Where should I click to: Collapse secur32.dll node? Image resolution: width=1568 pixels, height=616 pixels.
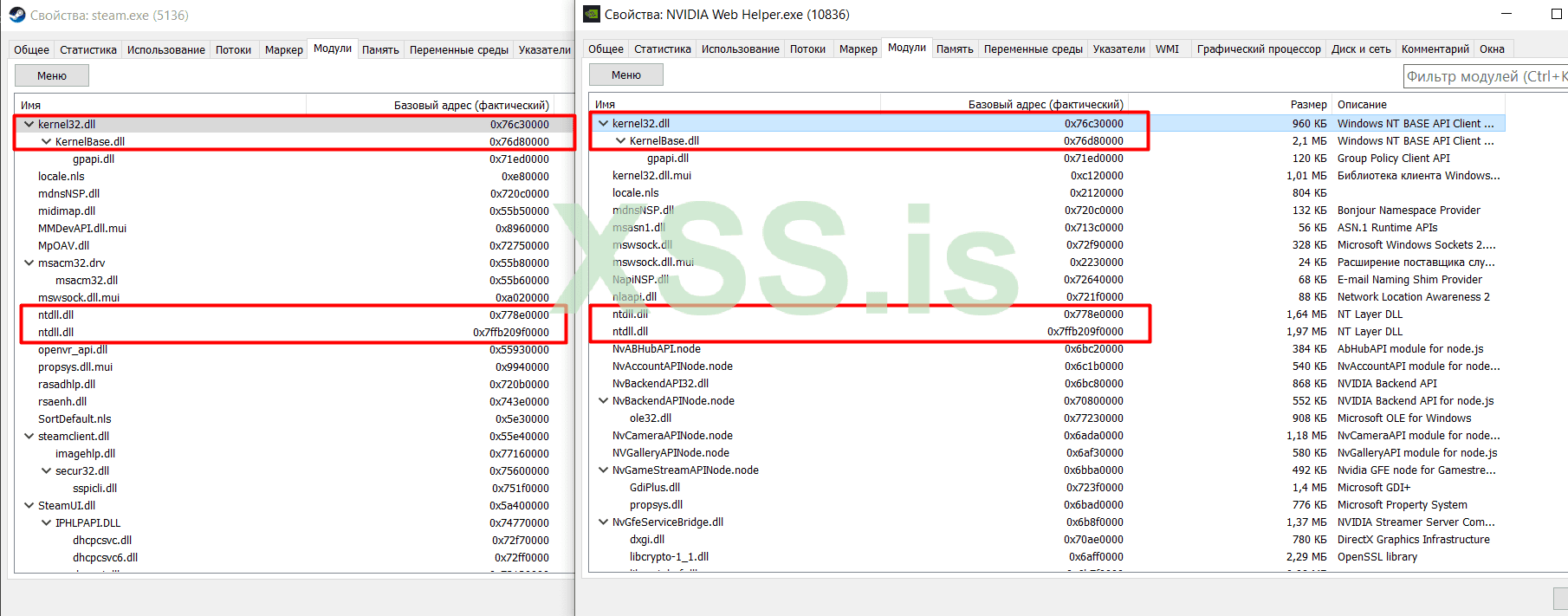point(46,470)
